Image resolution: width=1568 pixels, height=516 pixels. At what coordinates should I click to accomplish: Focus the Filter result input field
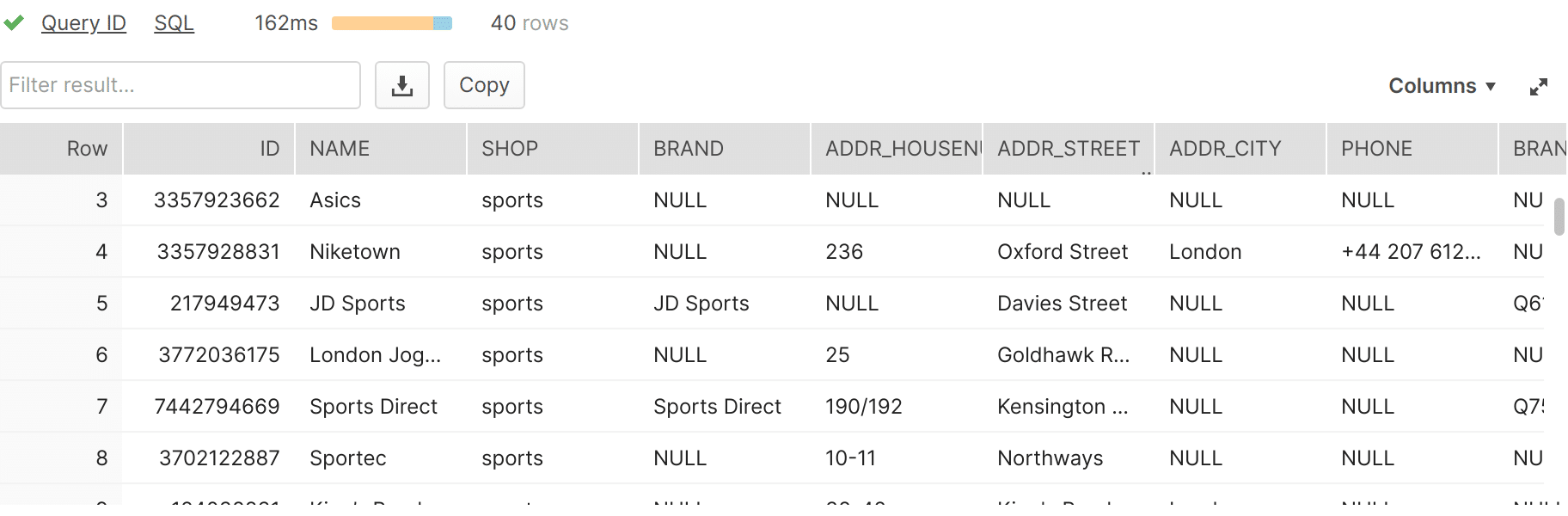(x=181, y=85)
